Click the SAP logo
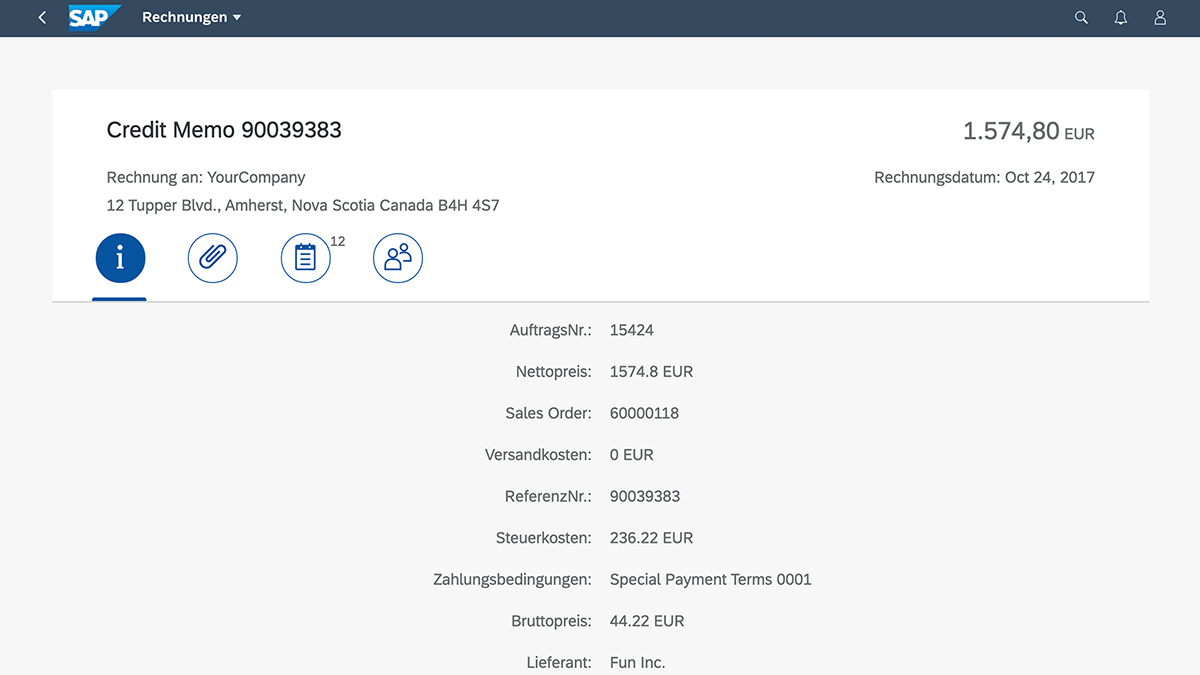 [x=94, y=18]
